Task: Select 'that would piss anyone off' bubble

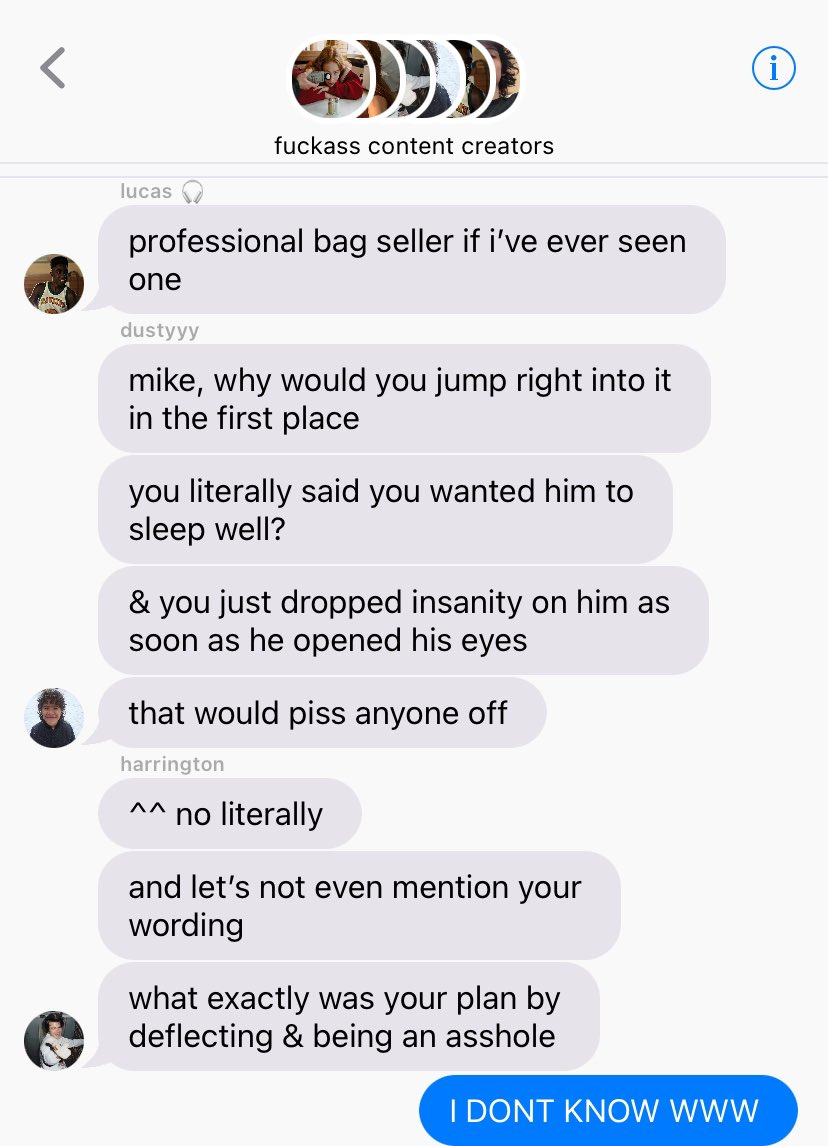Action: point(322,713)
